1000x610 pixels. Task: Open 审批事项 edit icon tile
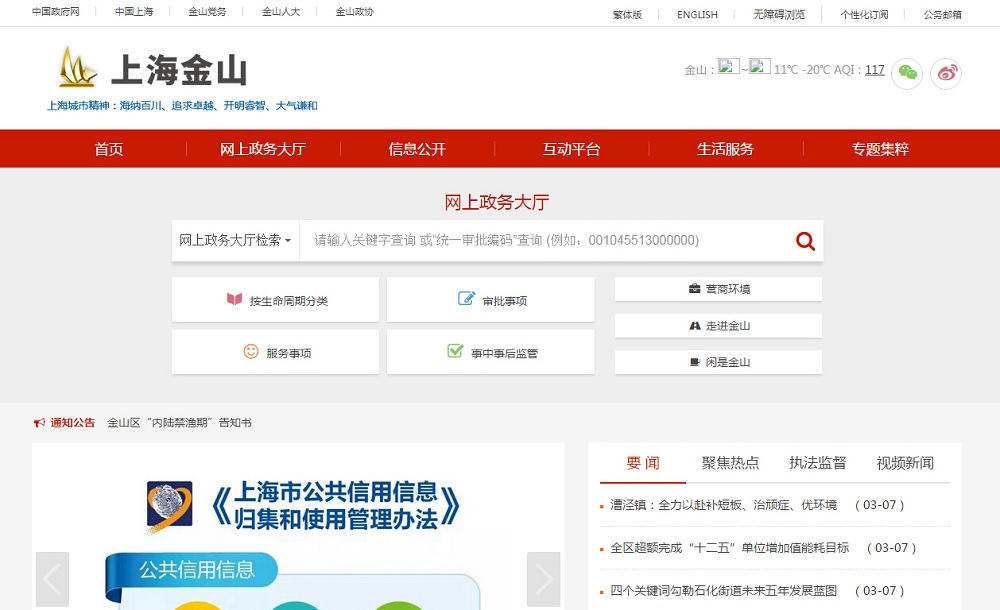(490, 299)
